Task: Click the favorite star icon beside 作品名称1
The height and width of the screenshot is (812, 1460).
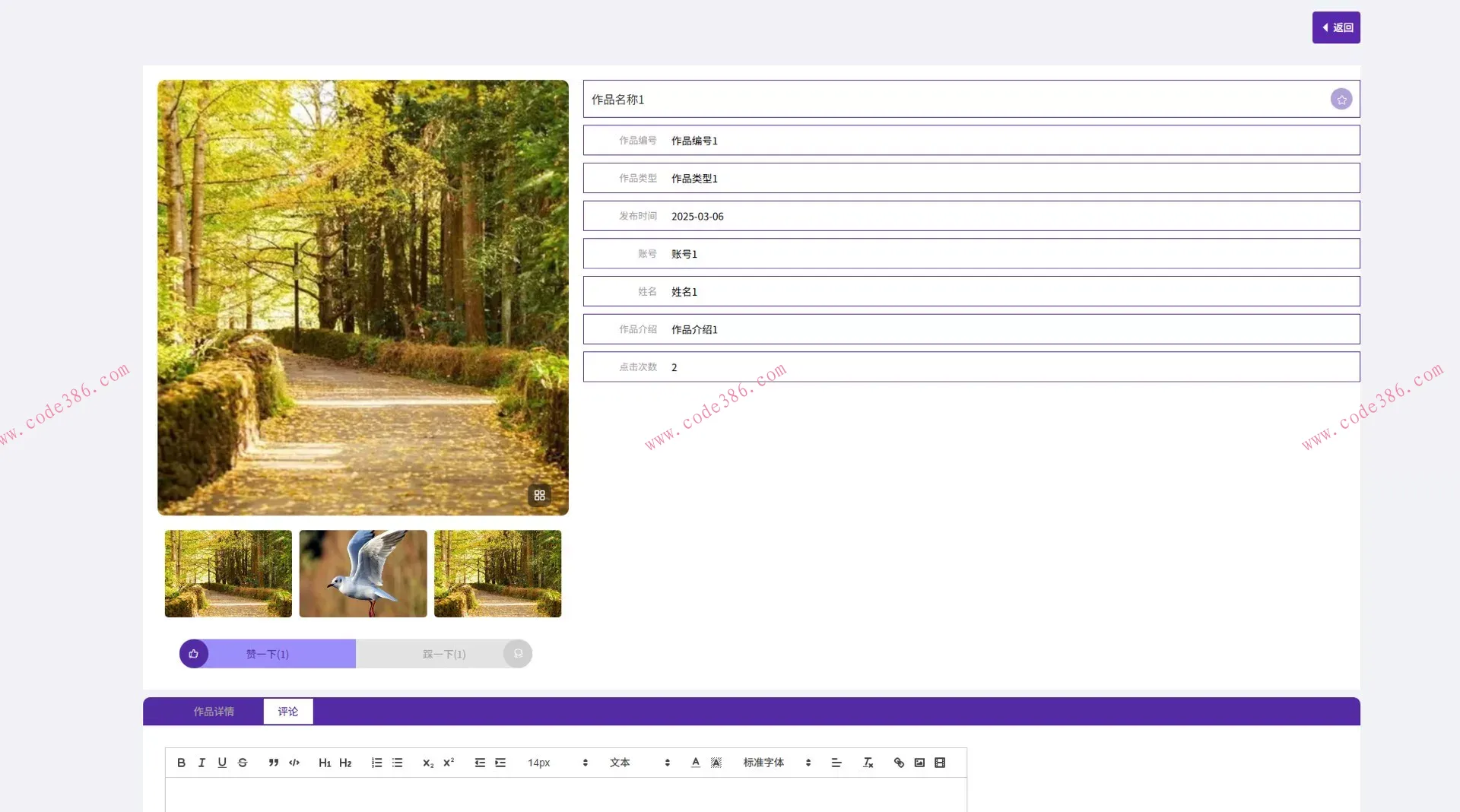Action: (1341, 99)
